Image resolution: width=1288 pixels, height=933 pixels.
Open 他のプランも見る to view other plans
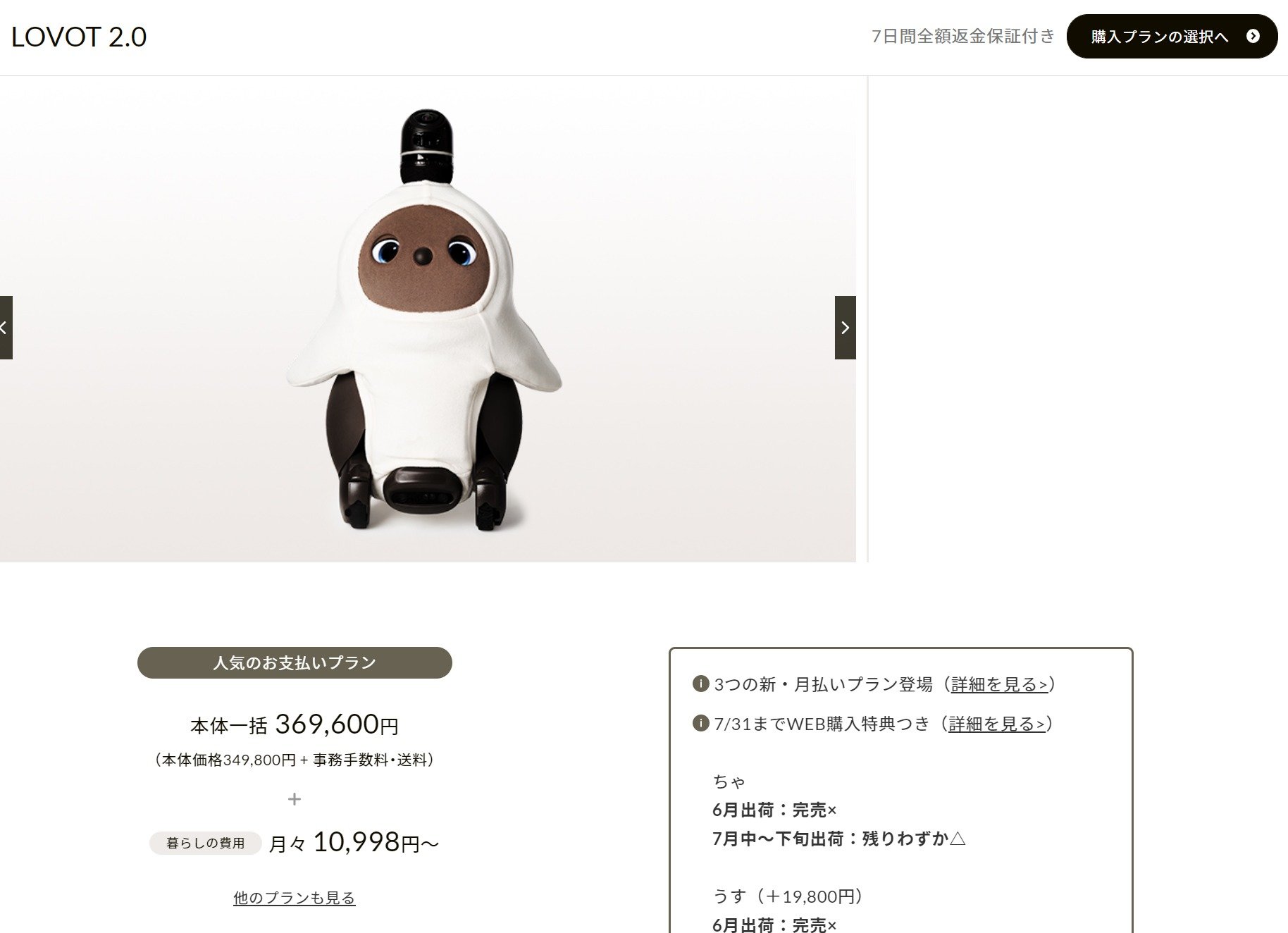point(295,898)
